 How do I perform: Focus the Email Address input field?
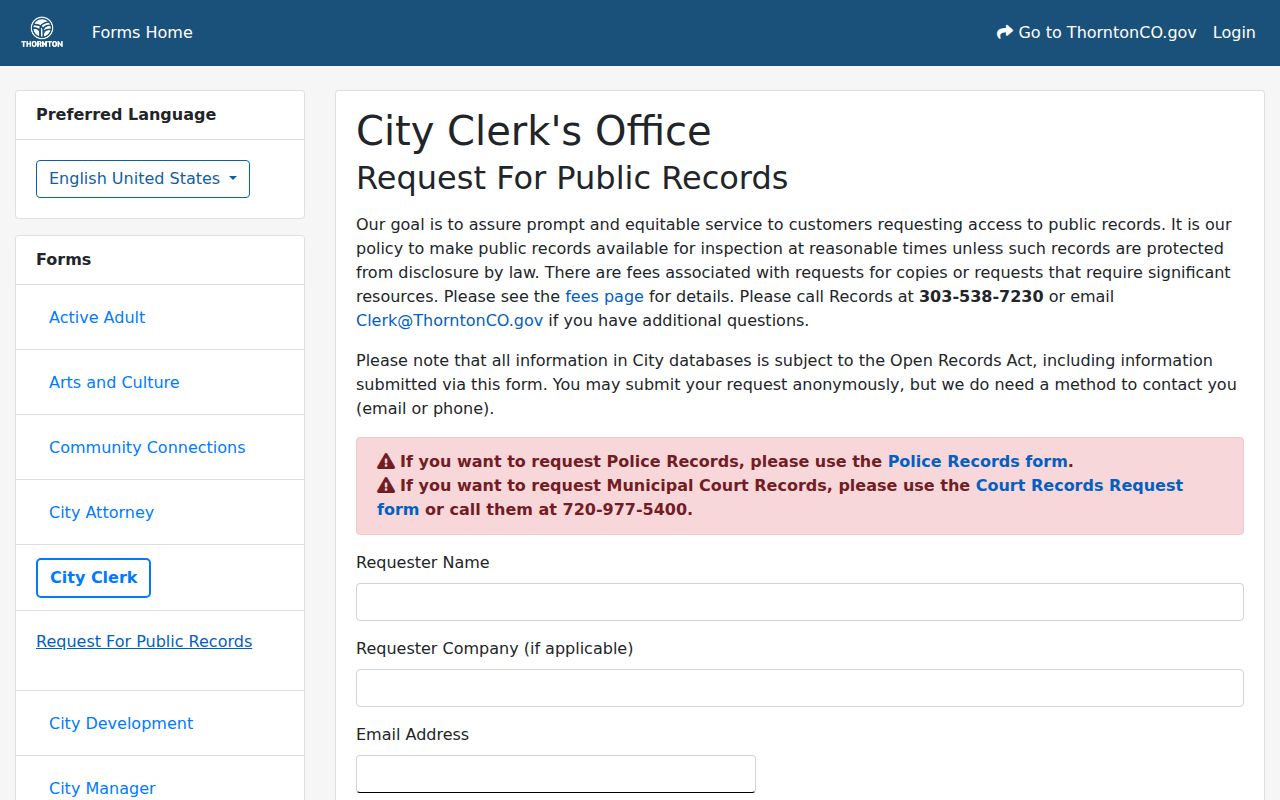556,774
